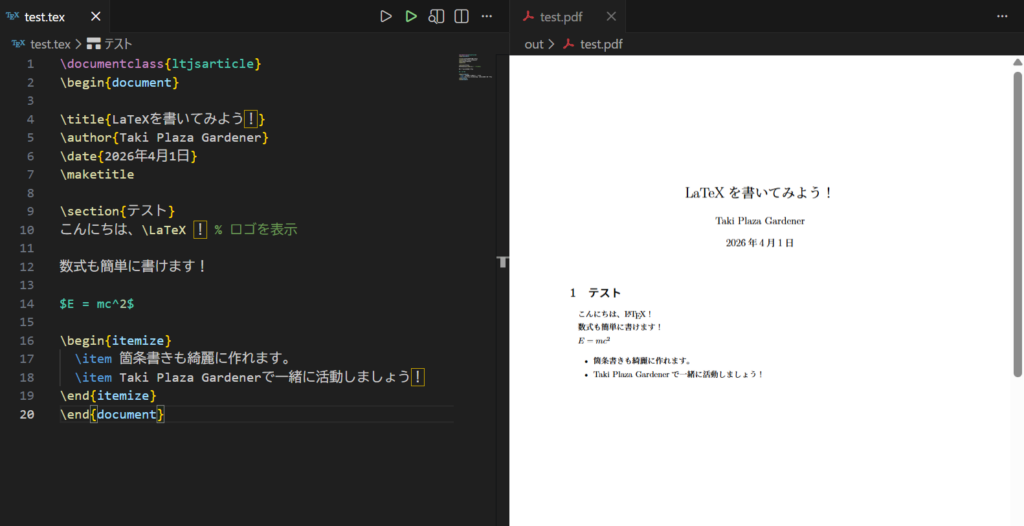Place cursor on \maketitle line
Viewport: 1024px width, 526px height.
click(x=96, y=174)
